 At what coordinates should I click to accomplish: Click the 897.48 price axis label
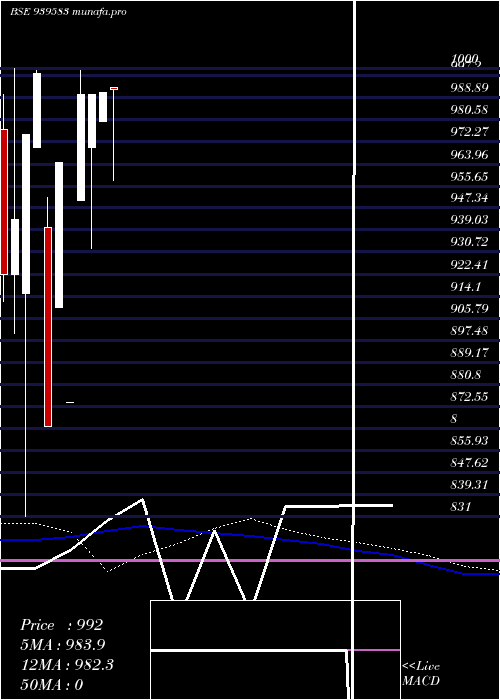(469, 331)
